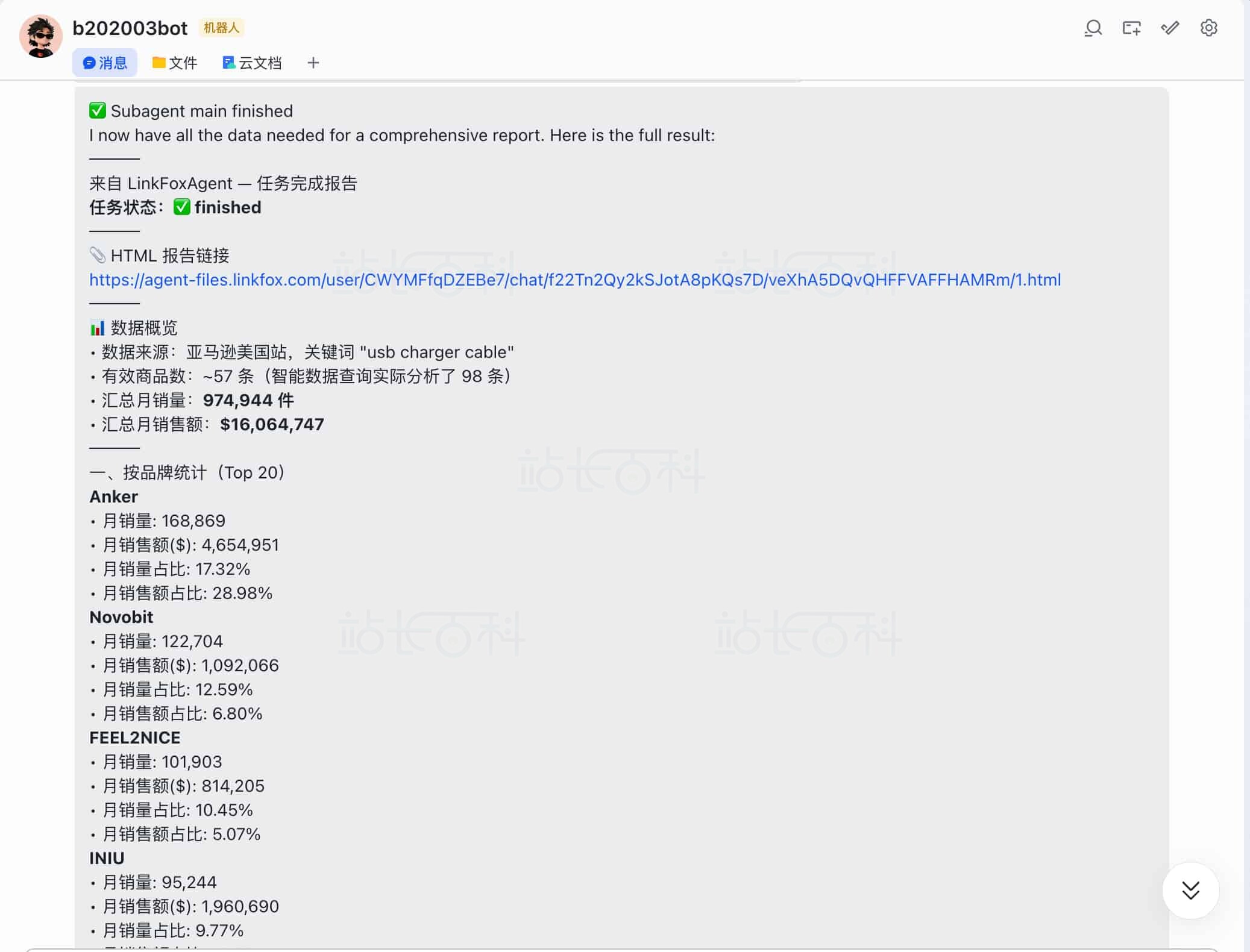Click the Anker brand heading
The image size is (1250, 952).
click(x=113, y=496)
